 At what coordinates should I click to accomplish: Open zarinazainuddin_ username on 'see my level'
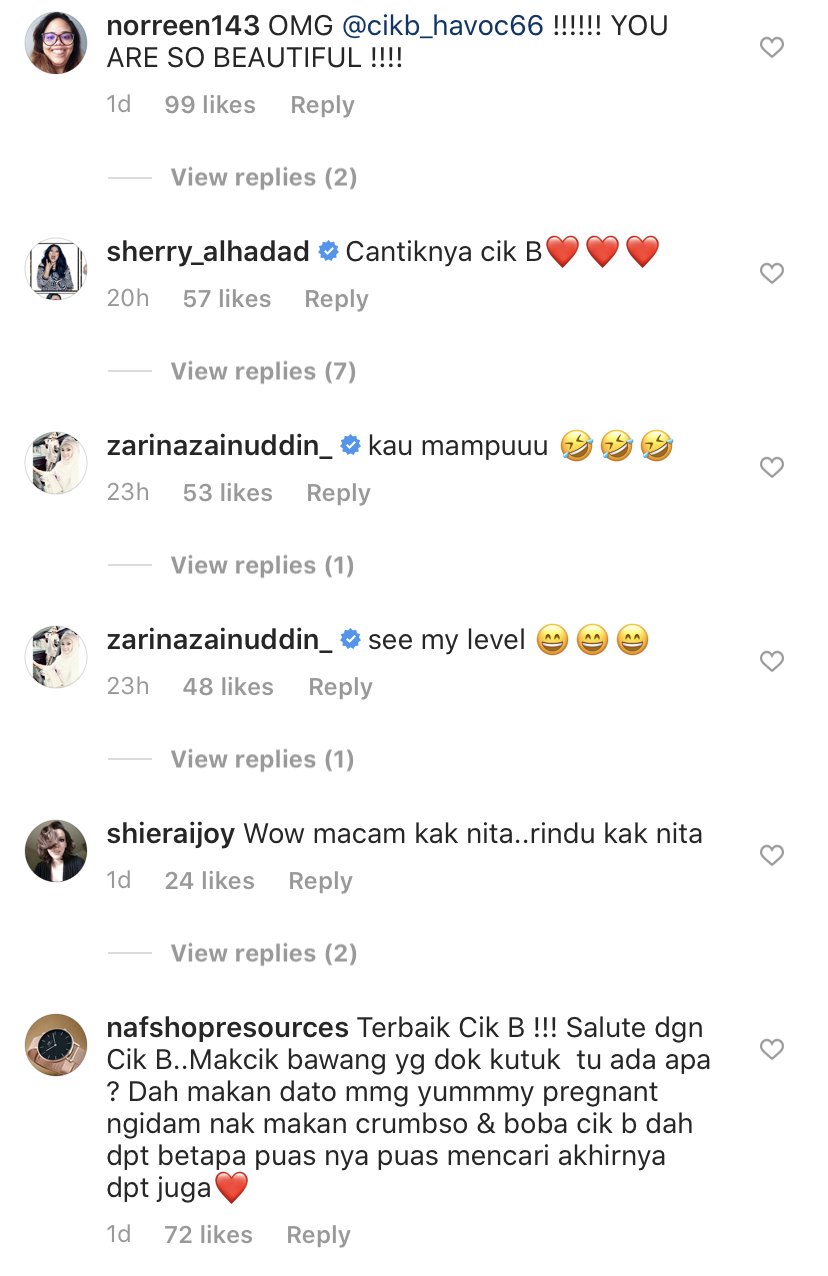tap(219, 640)
